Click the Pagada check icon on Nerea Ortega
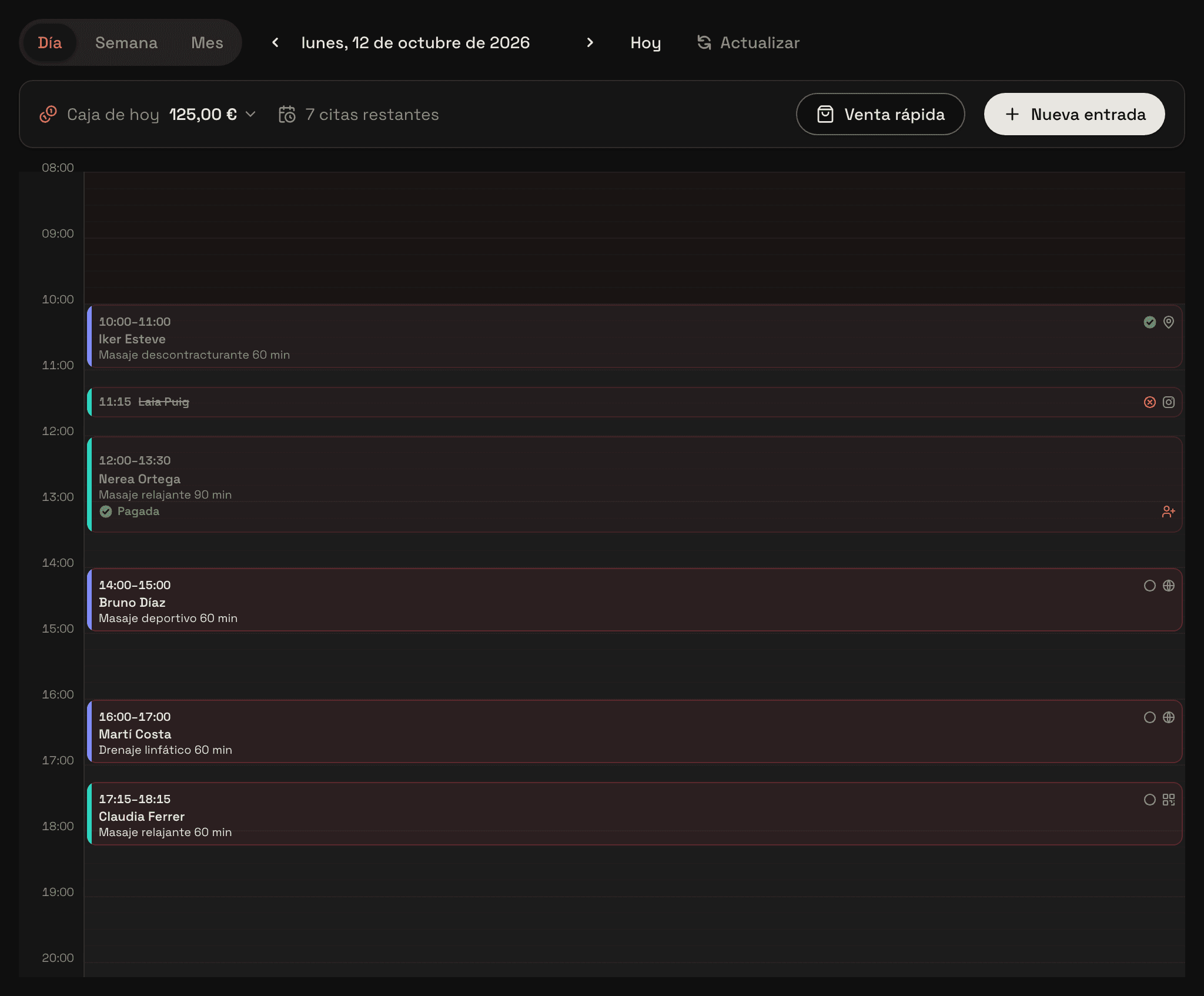The image size is (1204, 996). click(x=106, y=512)
